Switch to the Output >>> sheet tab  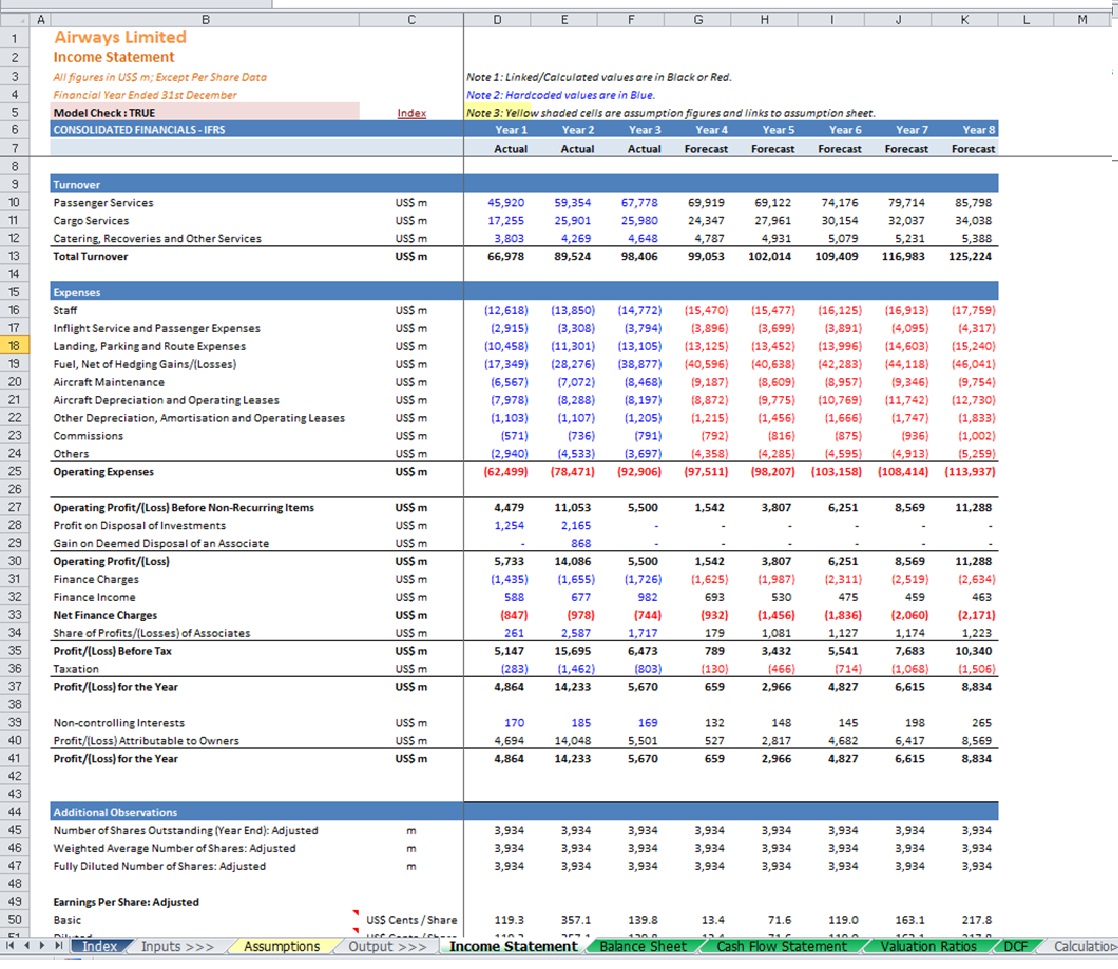386,946
